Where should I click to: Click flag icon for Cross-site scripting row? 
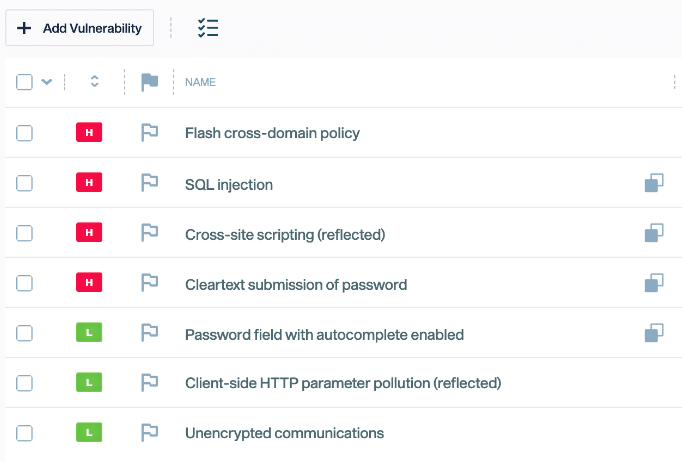[x=150, y=233]
